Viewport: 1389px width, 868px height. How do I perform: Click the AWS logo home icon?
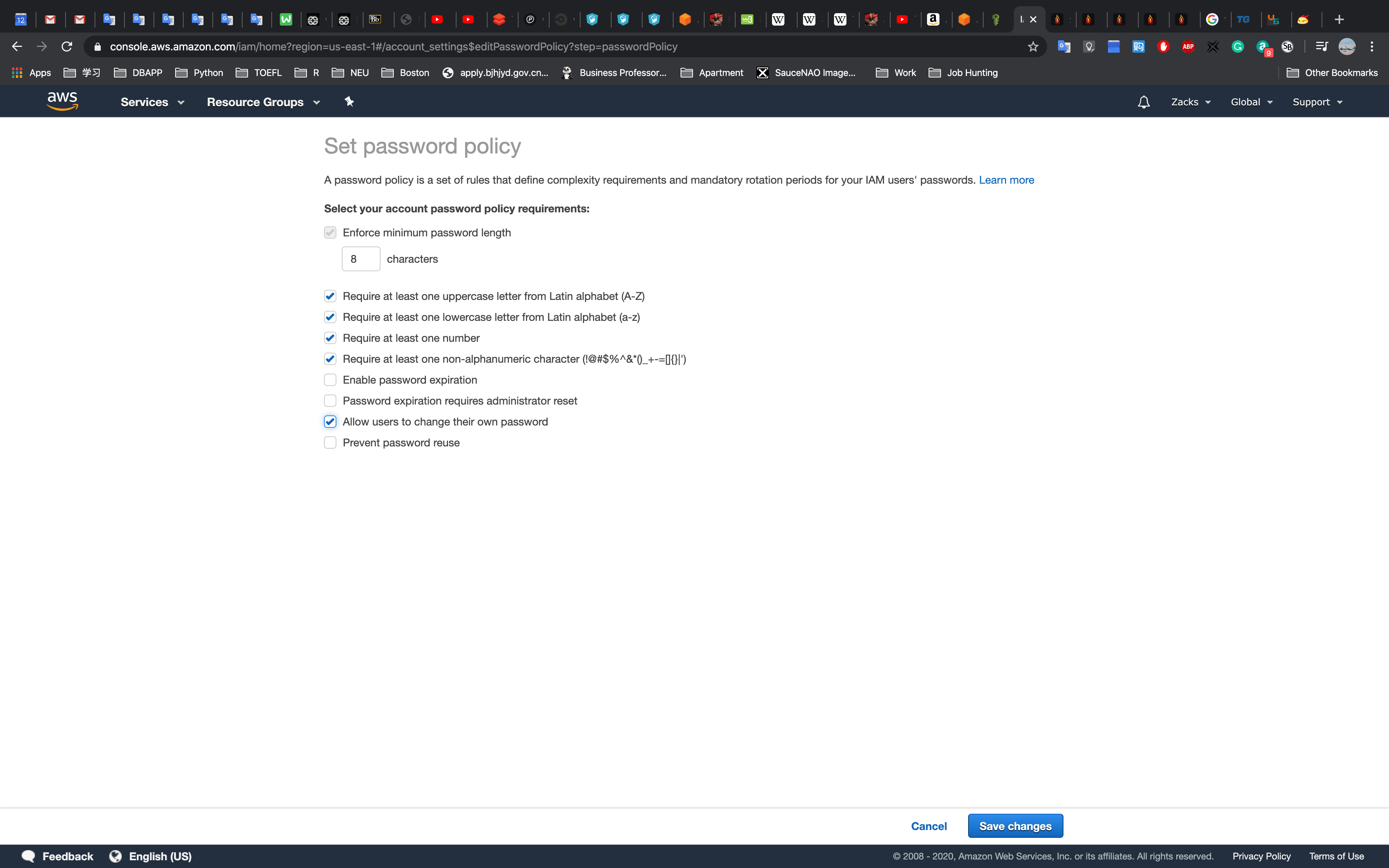point(62,102)
